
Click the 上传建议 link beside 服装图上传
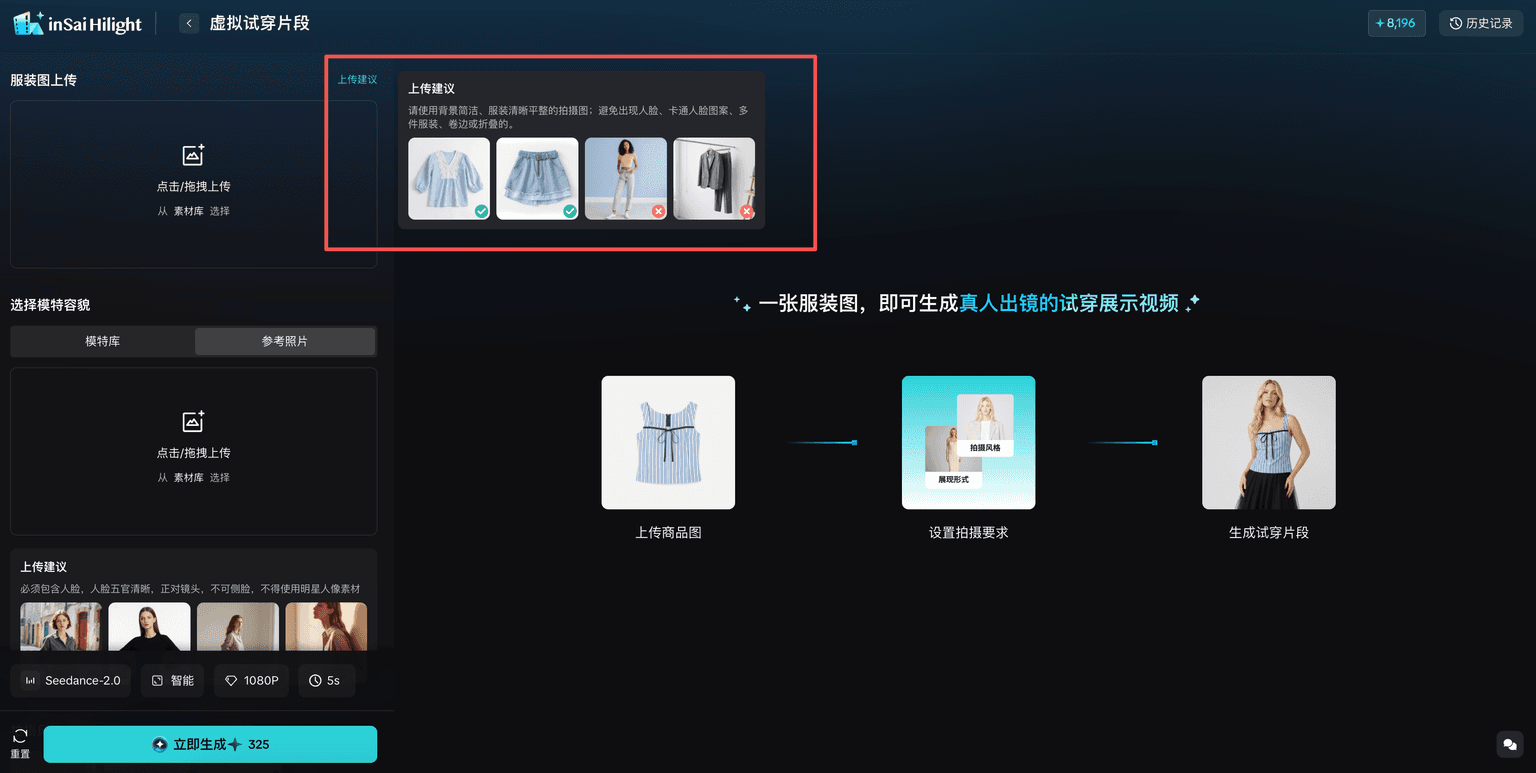(x=357, y=79)
